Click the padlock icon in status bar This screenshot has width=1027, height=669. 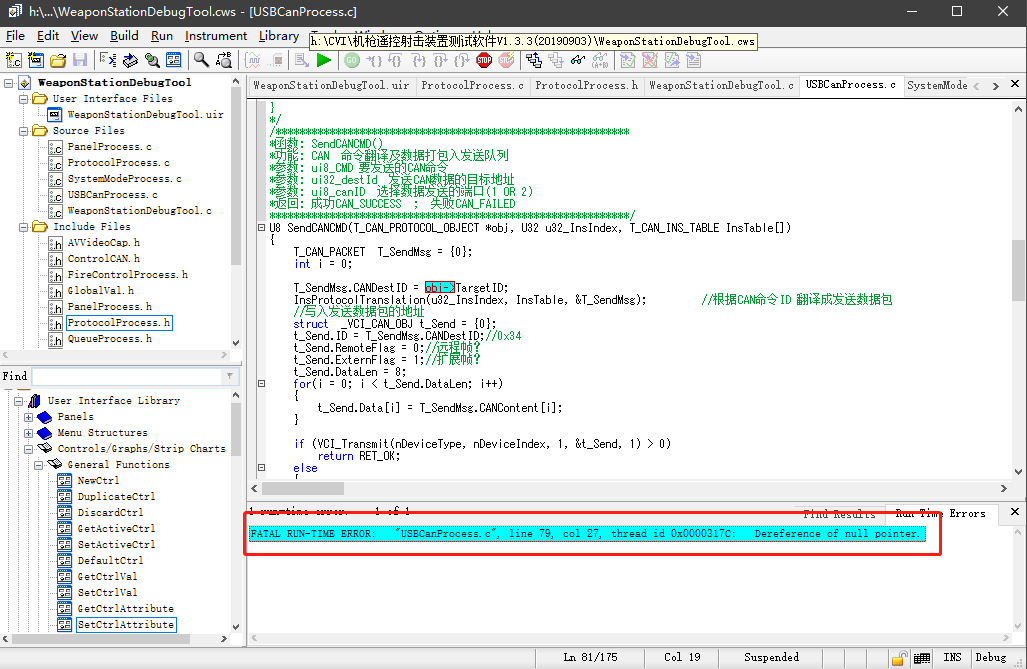tap(899, 658)
